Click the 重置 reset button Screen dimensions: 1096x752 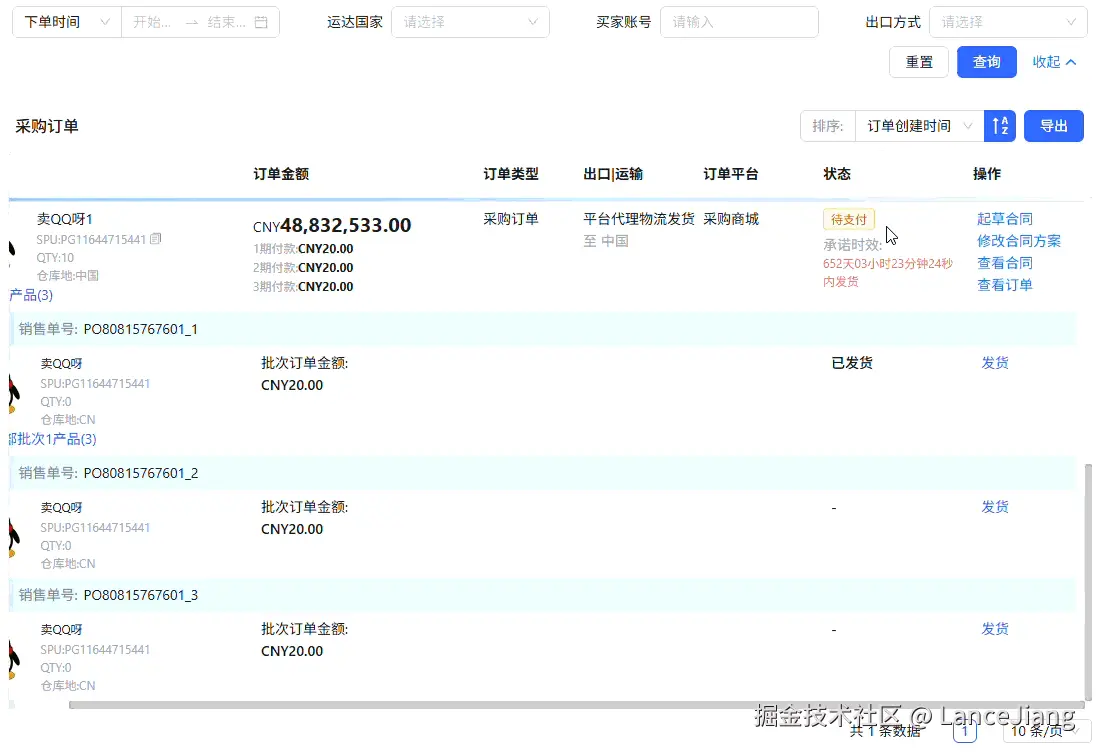pyautogui.click(x=919, y=62)
